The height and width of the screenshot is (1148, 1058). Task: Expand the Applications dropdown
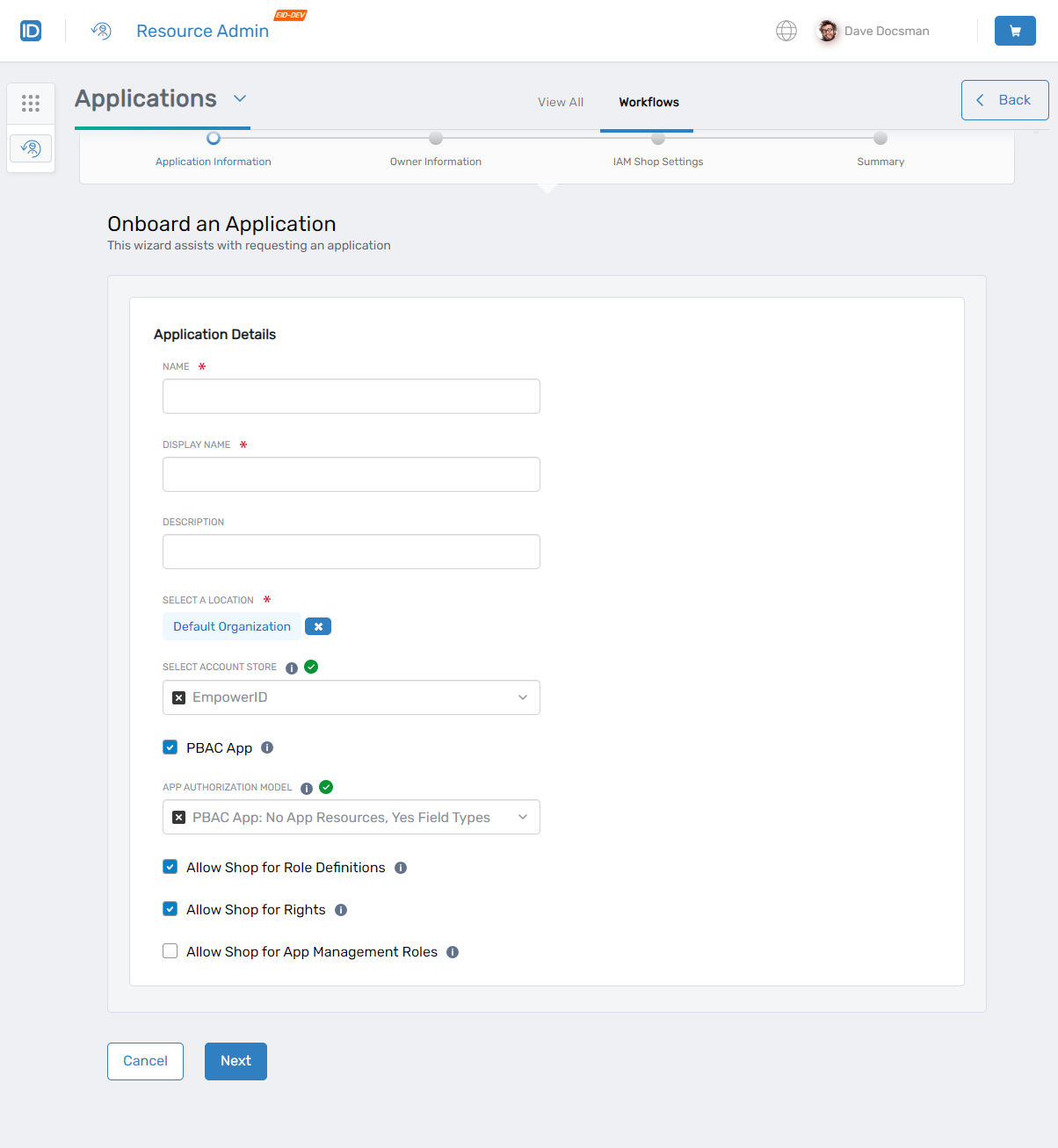pyautogui.click(x=239, y=99)
